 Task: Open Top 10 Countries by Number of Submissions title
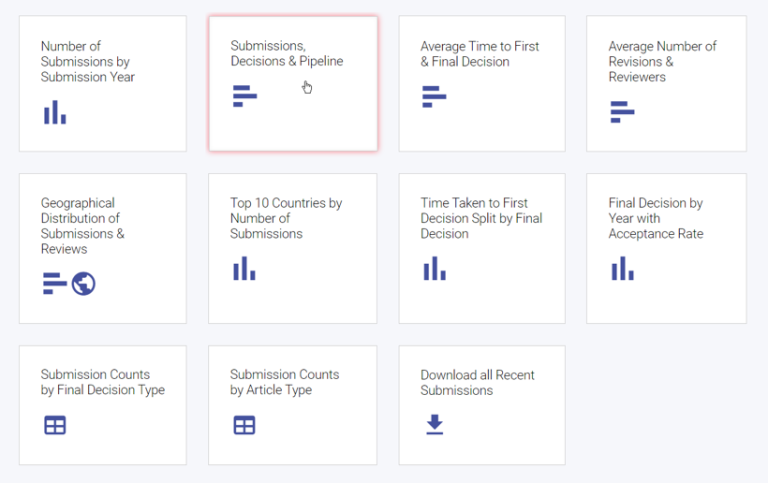[x=286, y=218]
